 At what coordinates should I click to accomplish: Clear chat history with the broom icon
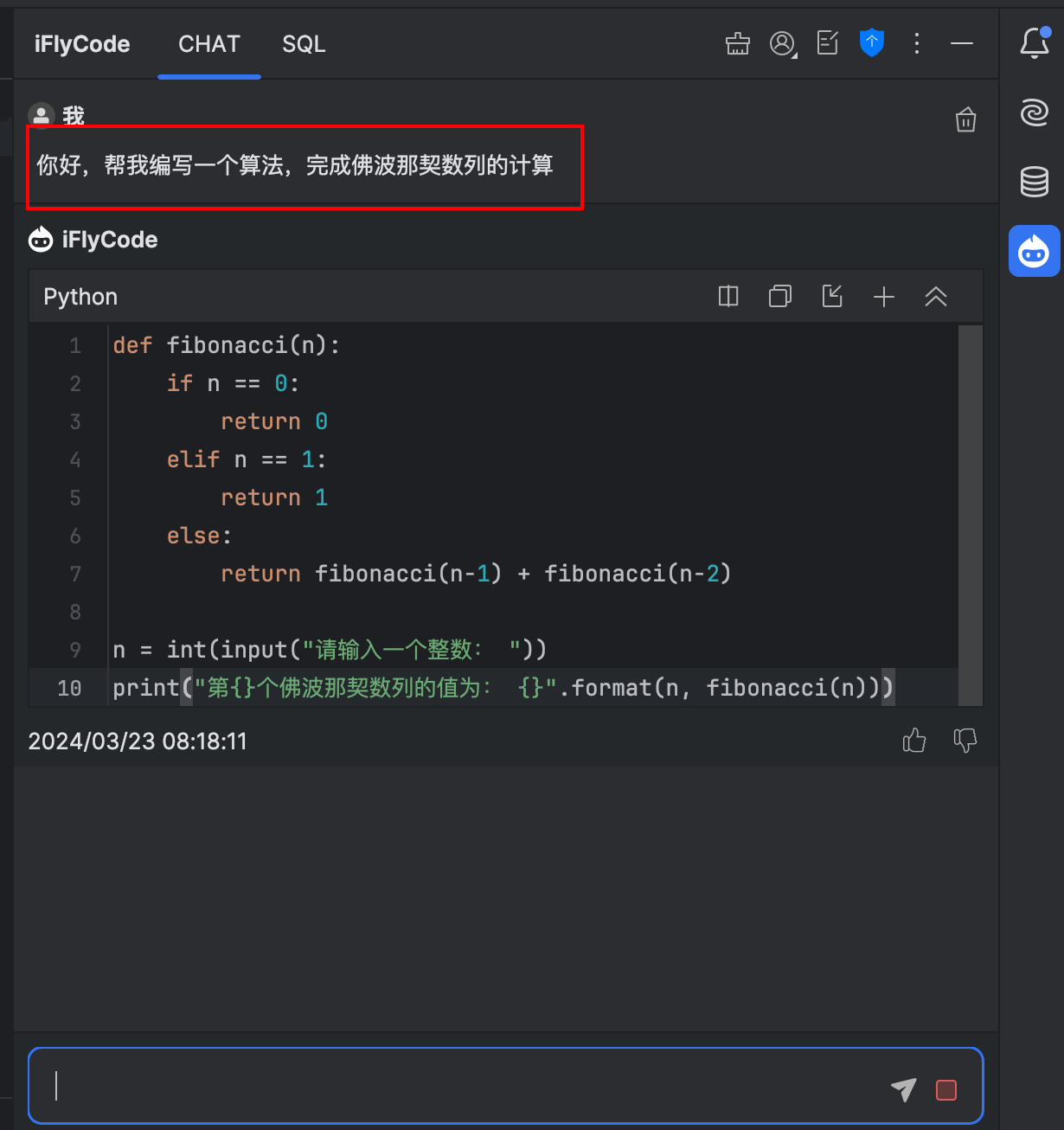tap(737, 43)
